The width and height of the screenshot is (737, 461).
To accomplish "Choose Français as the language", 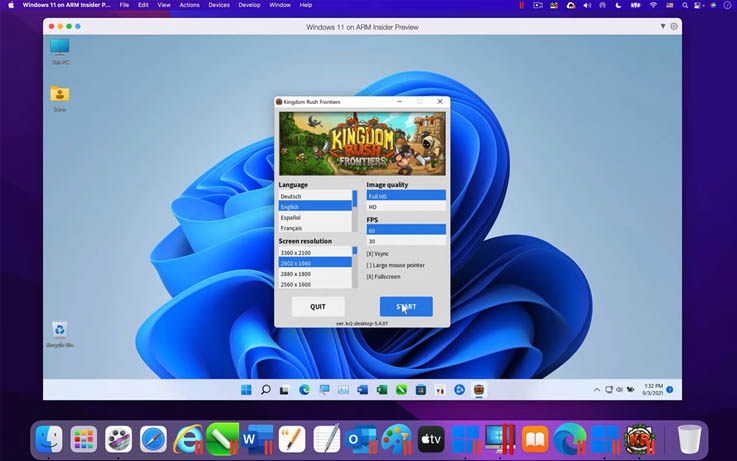I will tap(315, 228).
